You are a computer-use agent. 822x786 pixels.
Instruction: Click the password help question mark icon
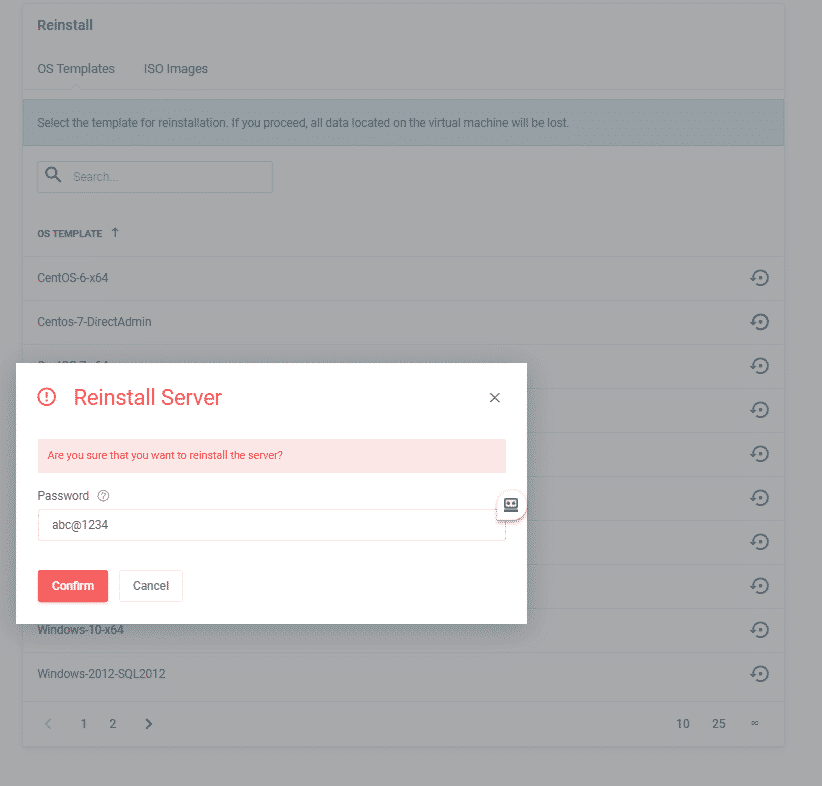(x=103, y=496)
